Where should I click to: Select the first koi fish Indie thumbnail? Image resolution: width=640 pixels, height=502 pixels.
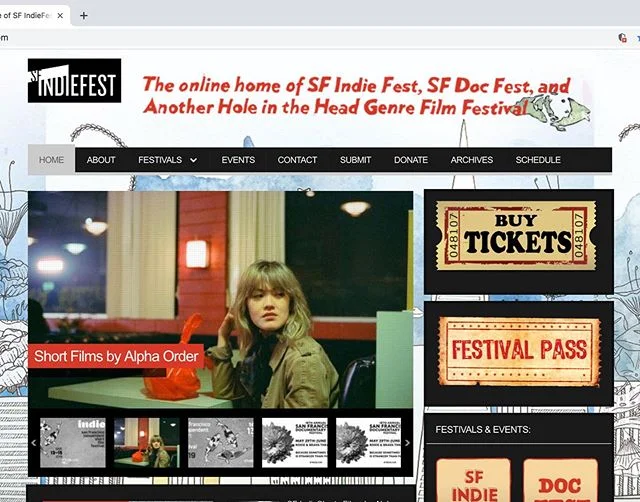pyautogui.click(x=73, y=443)
